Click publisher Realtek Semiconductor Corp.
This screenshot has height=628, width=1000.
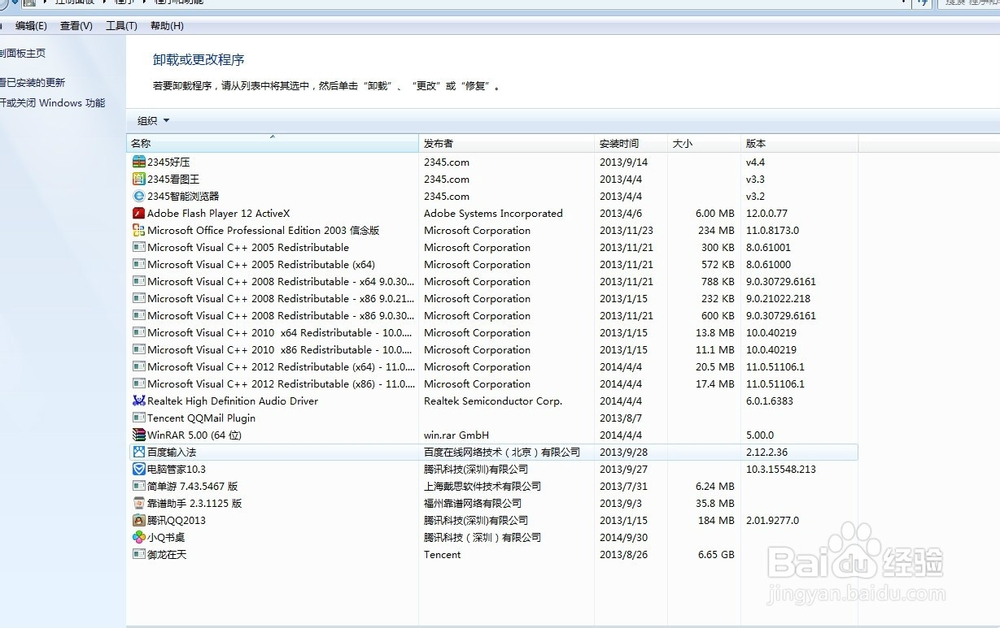pyautogui.click(x=492, y=400)
